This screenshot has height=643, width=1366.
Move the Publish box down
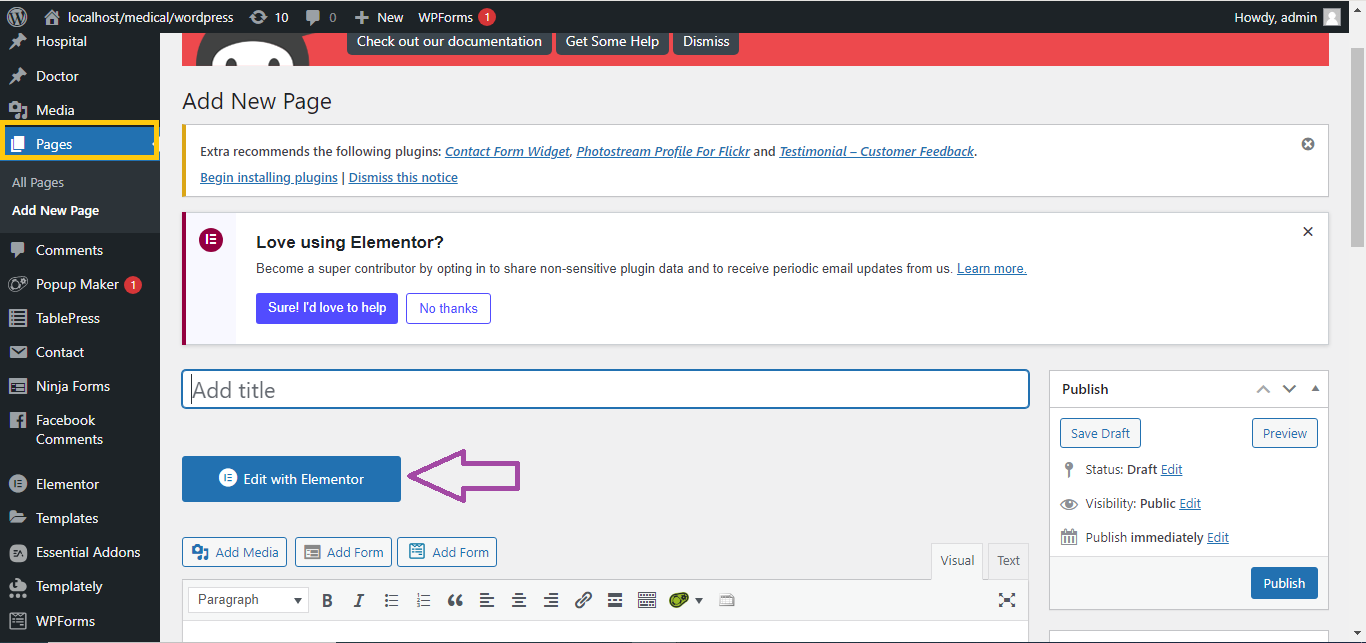tap(1289, 389)
